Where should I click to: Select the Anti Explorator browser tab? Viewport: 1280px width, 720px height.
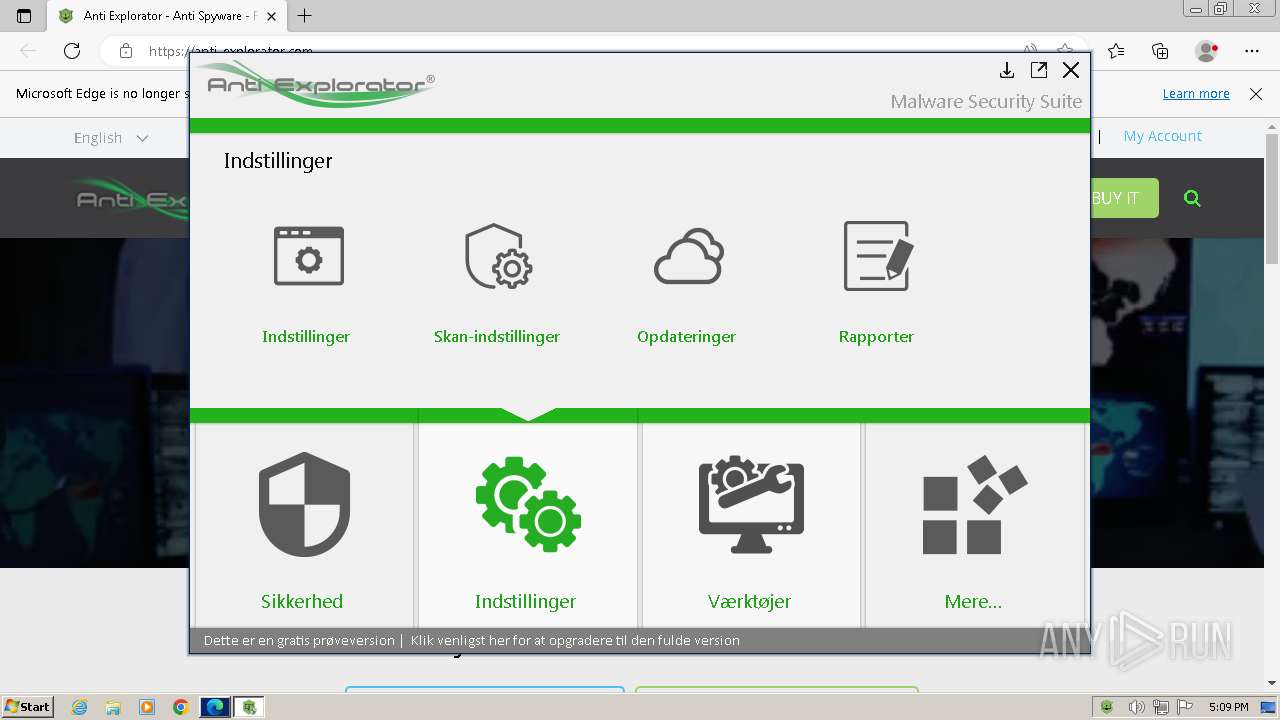pyautogui.click(x=168, y=16)
